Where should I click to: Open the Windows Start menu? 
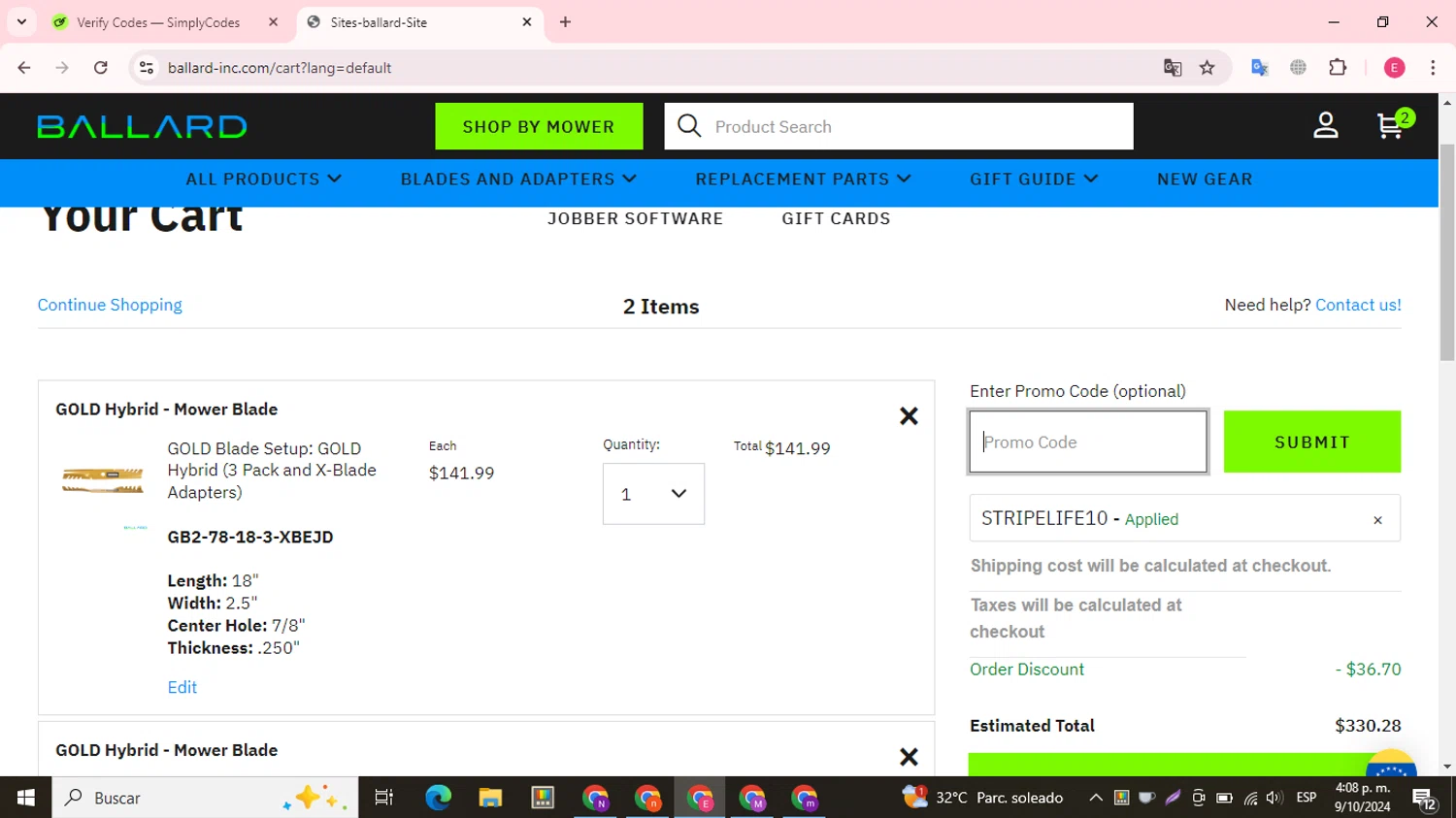click(x=25, y=798)
